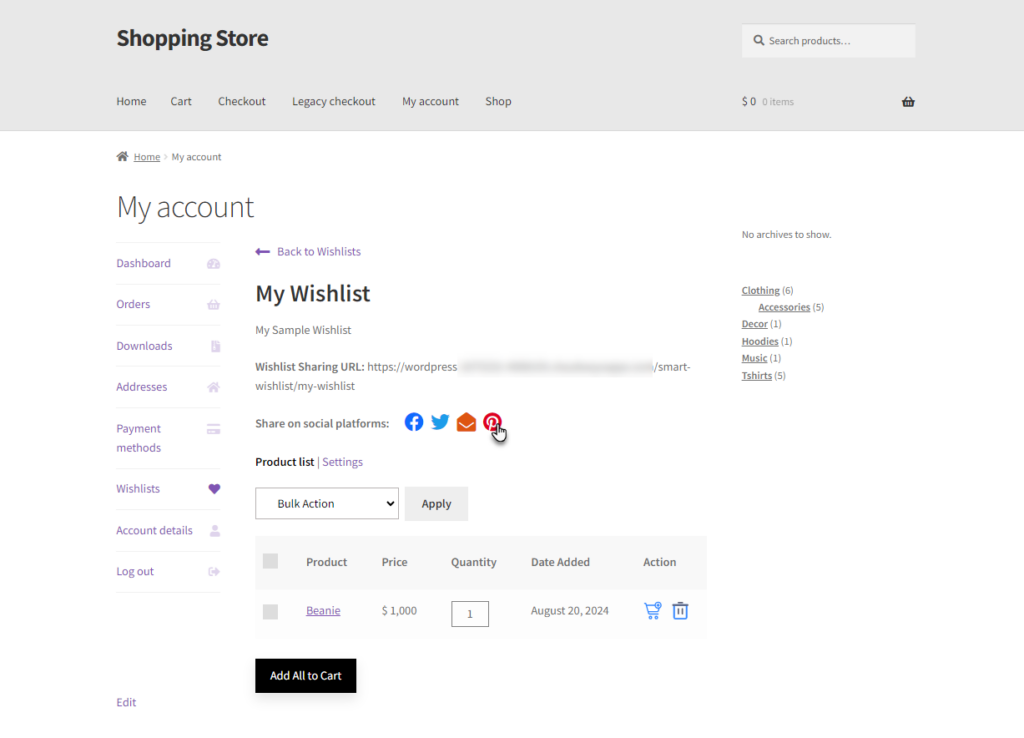The image size is (1024, 738).
Task: Click the Beanie quantity input box
Action: [x=470, y=614]
